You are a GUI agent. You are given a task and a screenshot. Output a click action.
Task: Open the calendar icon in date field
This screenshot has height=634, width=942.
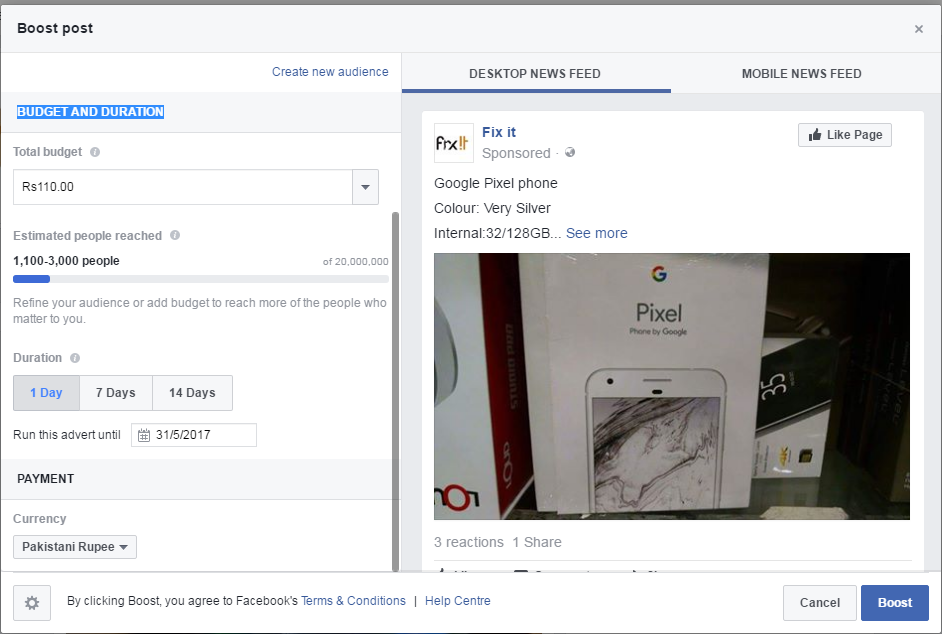(144, 435)
